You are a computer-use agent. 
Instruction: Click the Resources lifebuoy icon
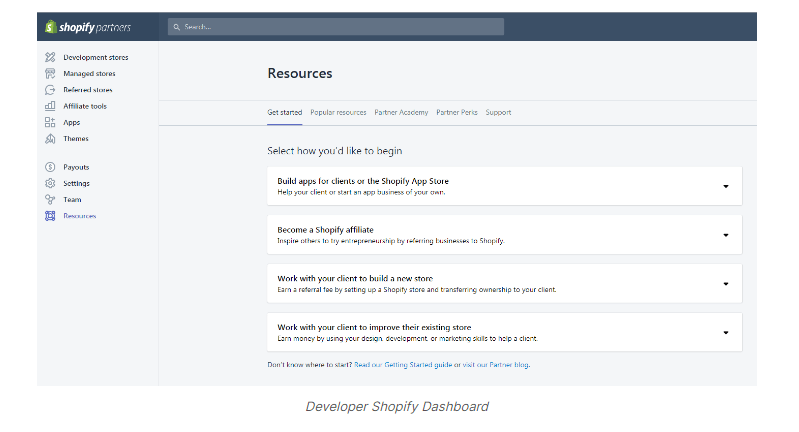(x=50, y=216)
